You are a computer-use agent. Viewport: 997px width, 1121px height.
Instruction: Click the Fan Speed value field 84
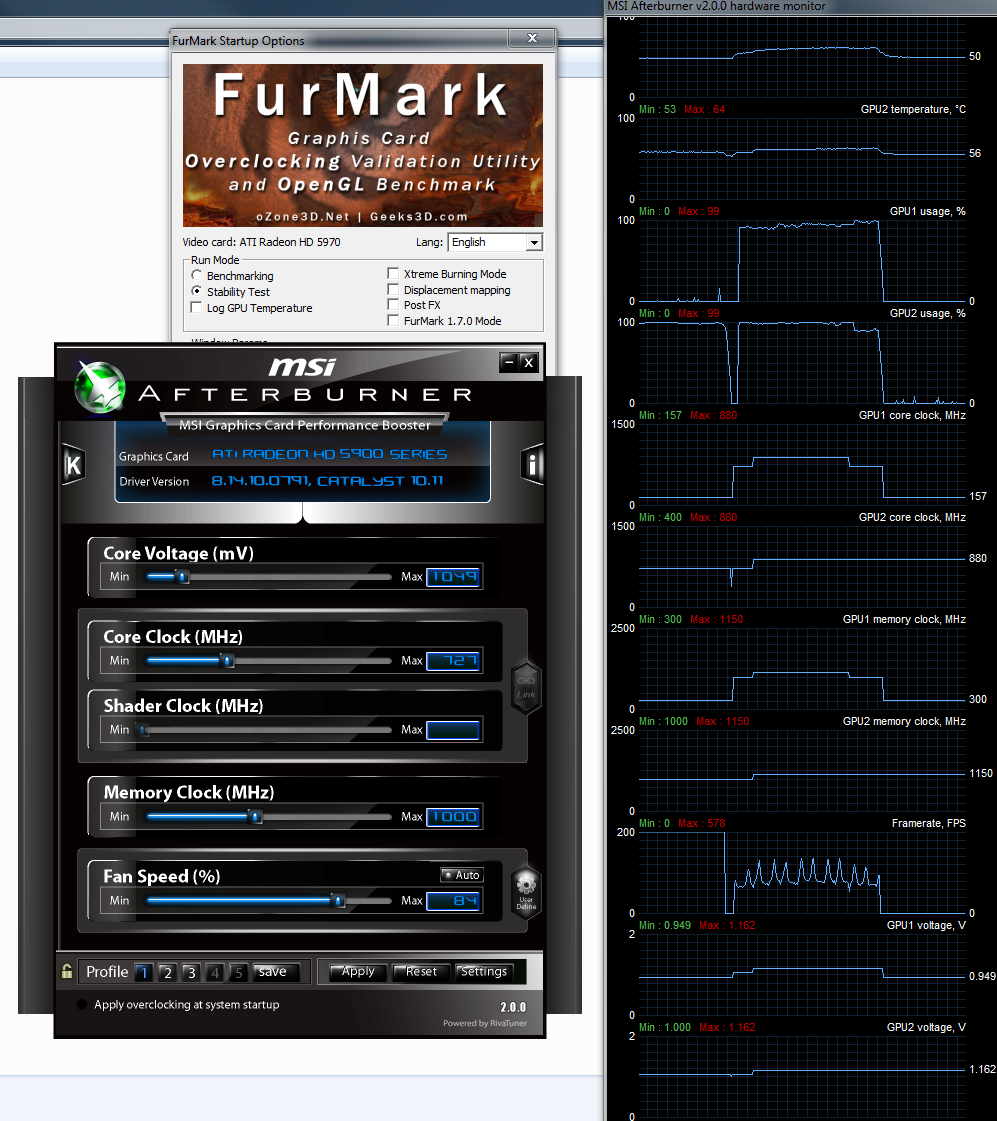(453, 901)
